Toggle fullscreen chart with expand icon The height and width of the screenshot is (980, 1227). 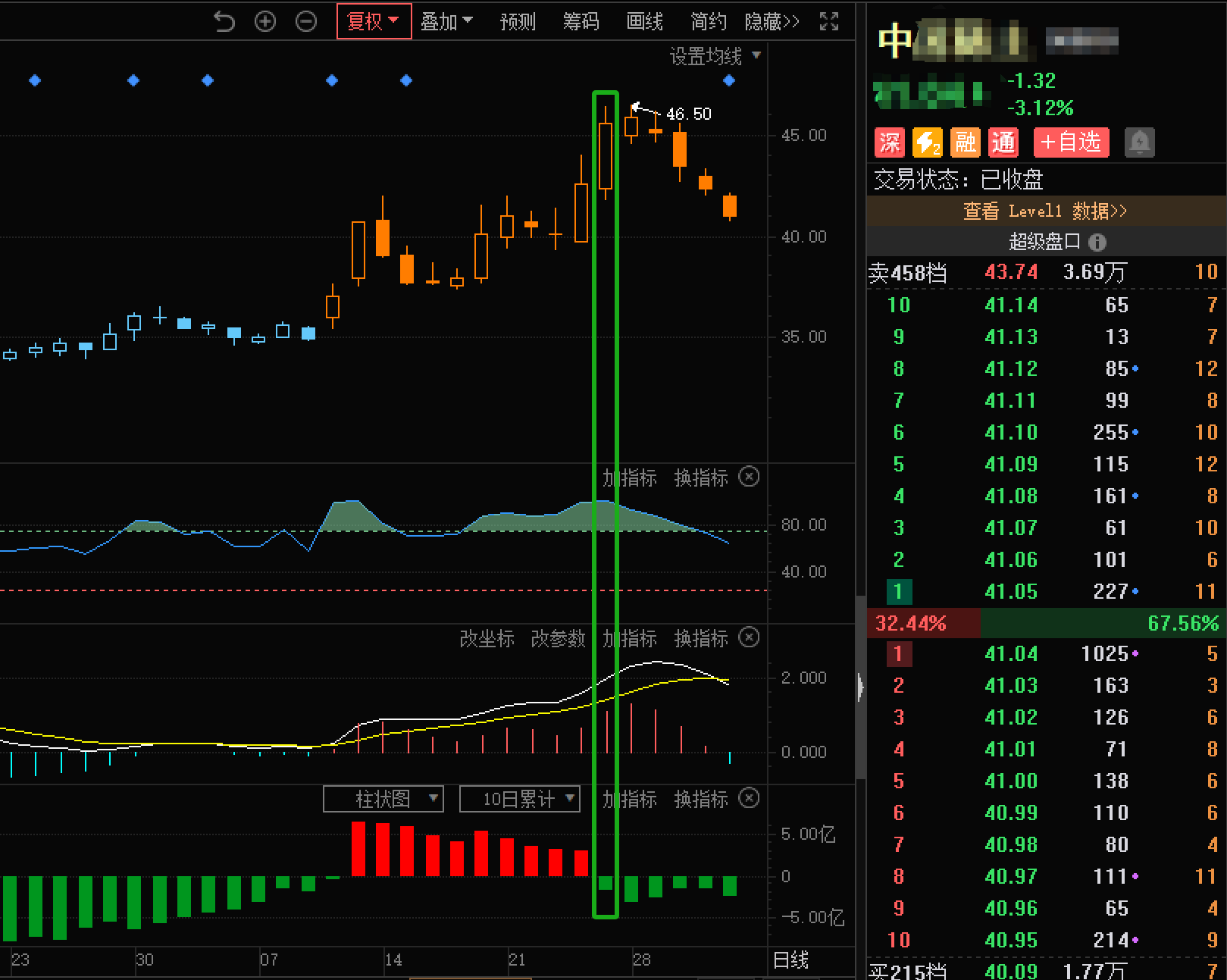829,21
